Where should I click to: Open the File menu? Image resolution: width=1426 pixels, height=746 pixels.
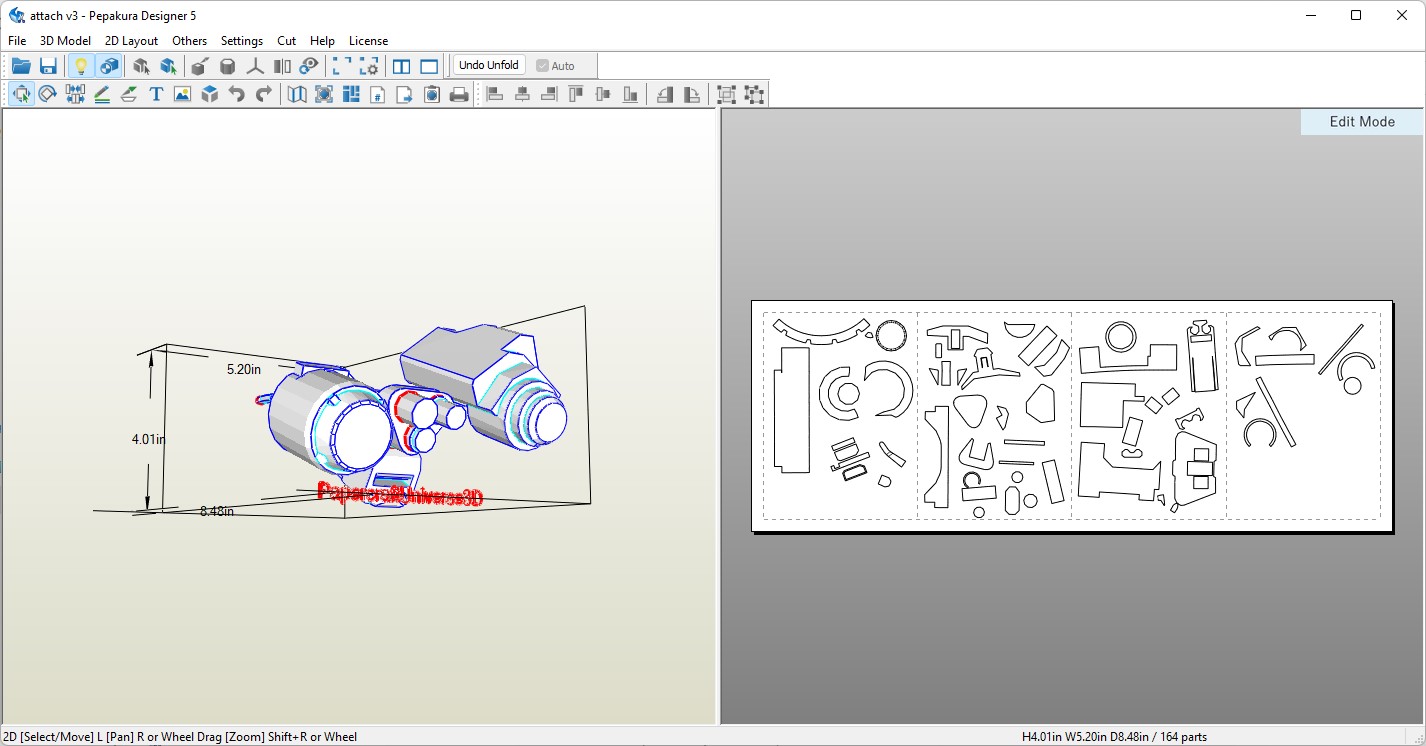pos(17,41)
